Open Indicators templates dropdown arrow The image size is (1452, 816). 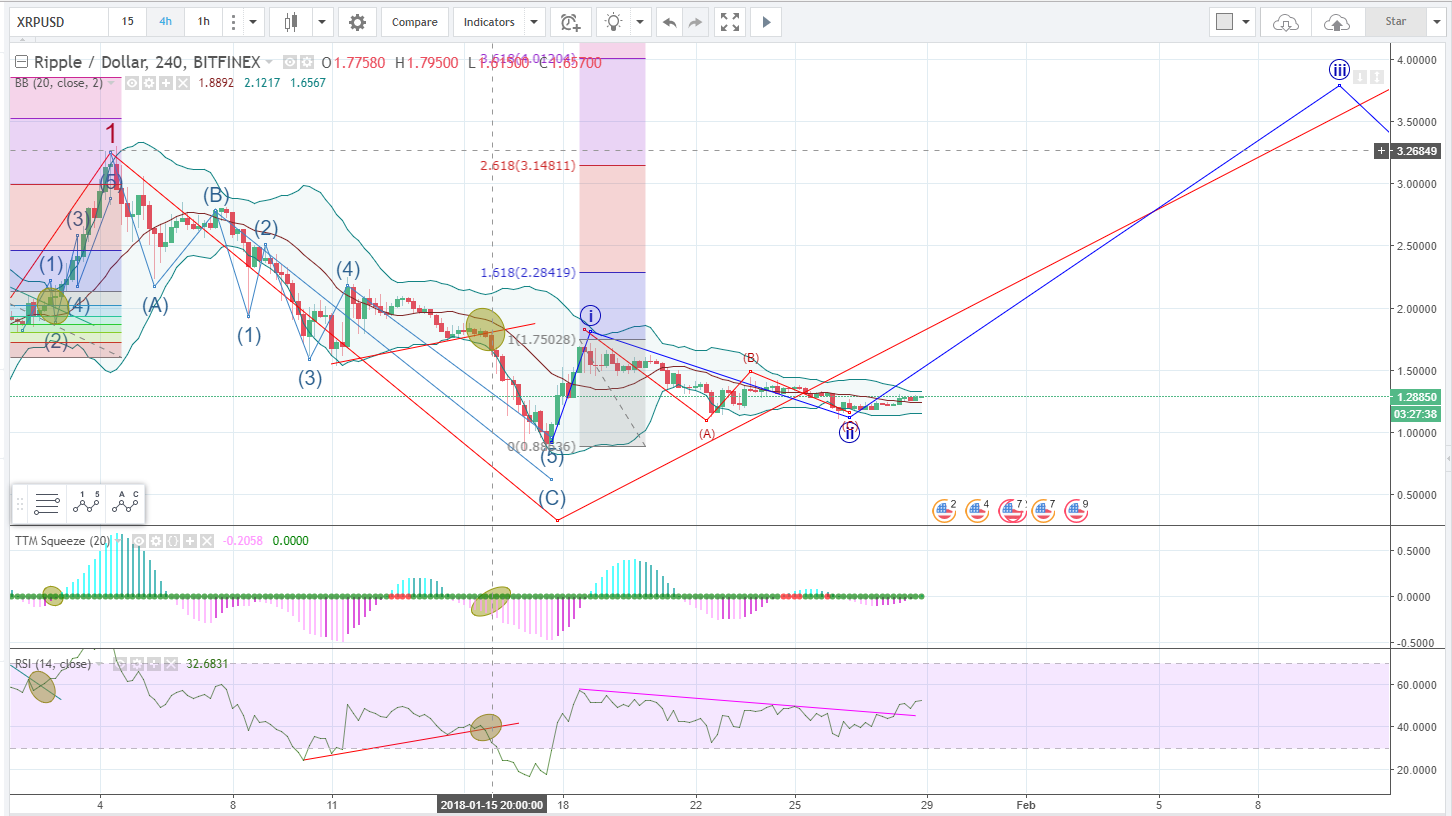click(x=535, y=21)
